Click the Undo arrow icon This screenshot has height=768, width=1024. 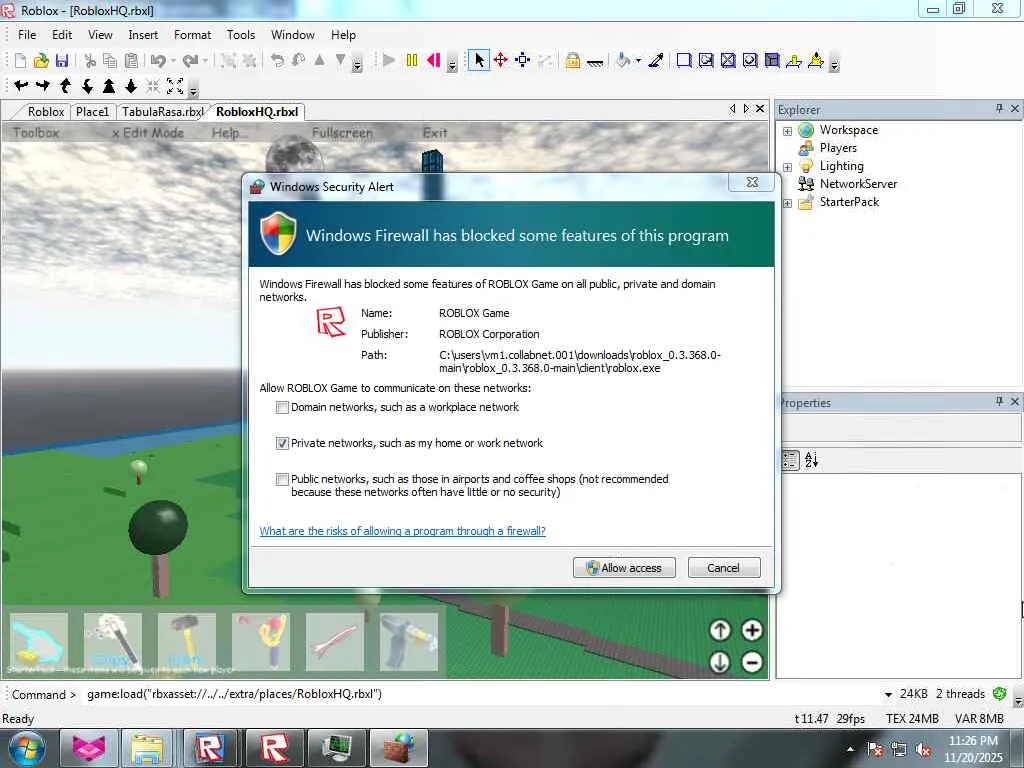157,61
